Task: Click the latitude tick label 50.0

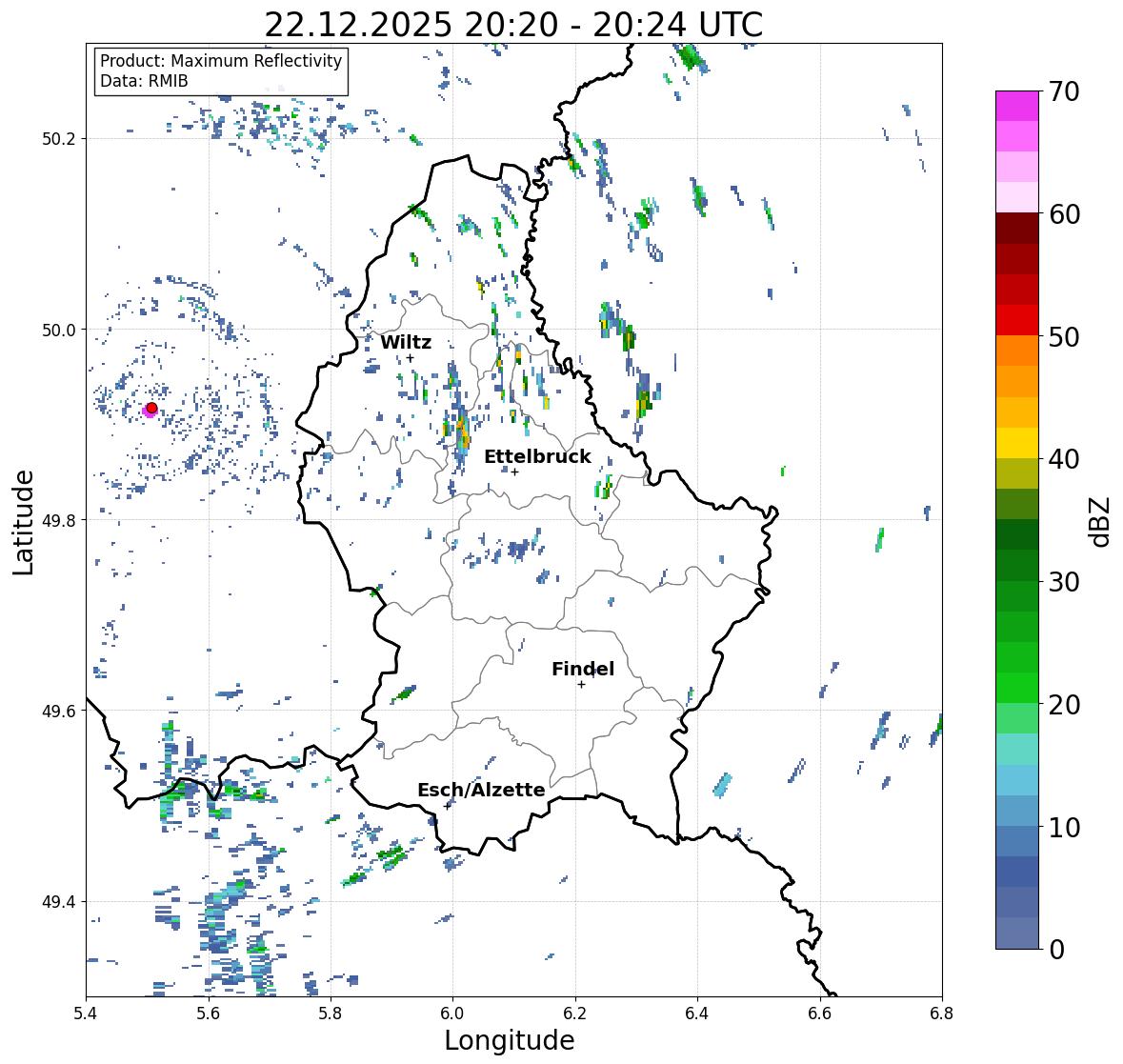Action: 59,331
